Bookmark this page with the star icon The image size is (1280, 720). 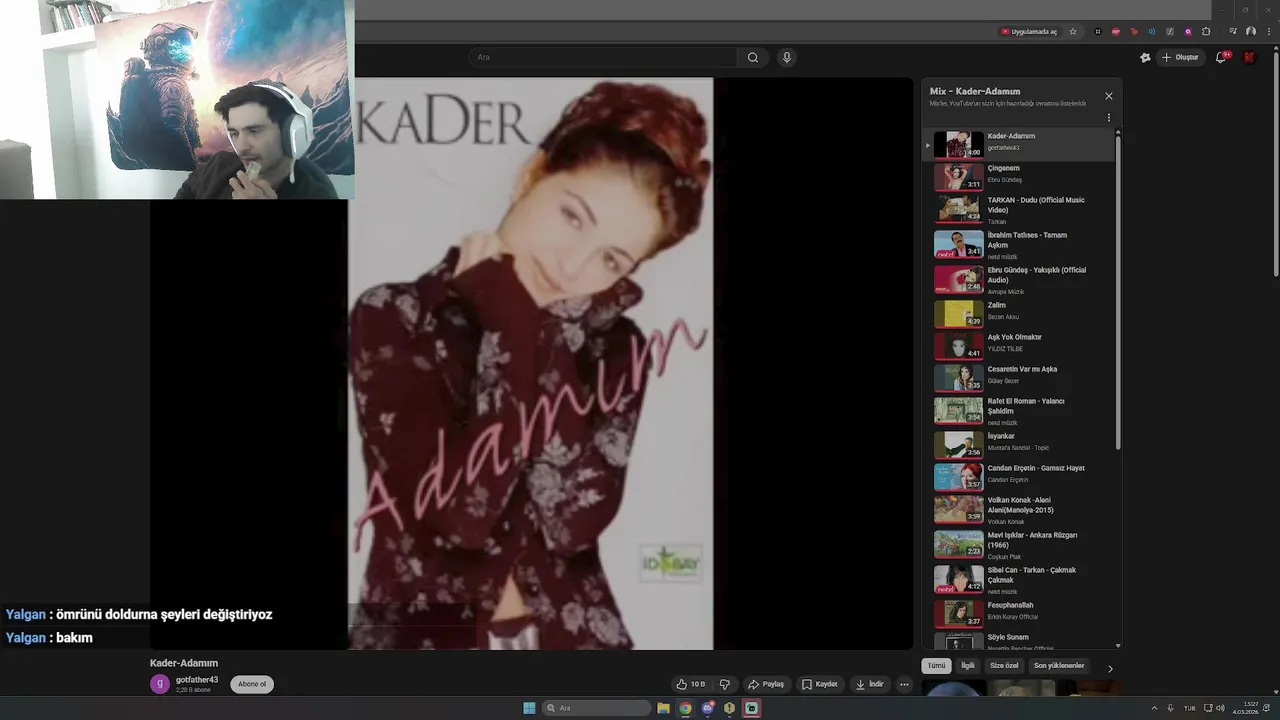pos(1073,31)
